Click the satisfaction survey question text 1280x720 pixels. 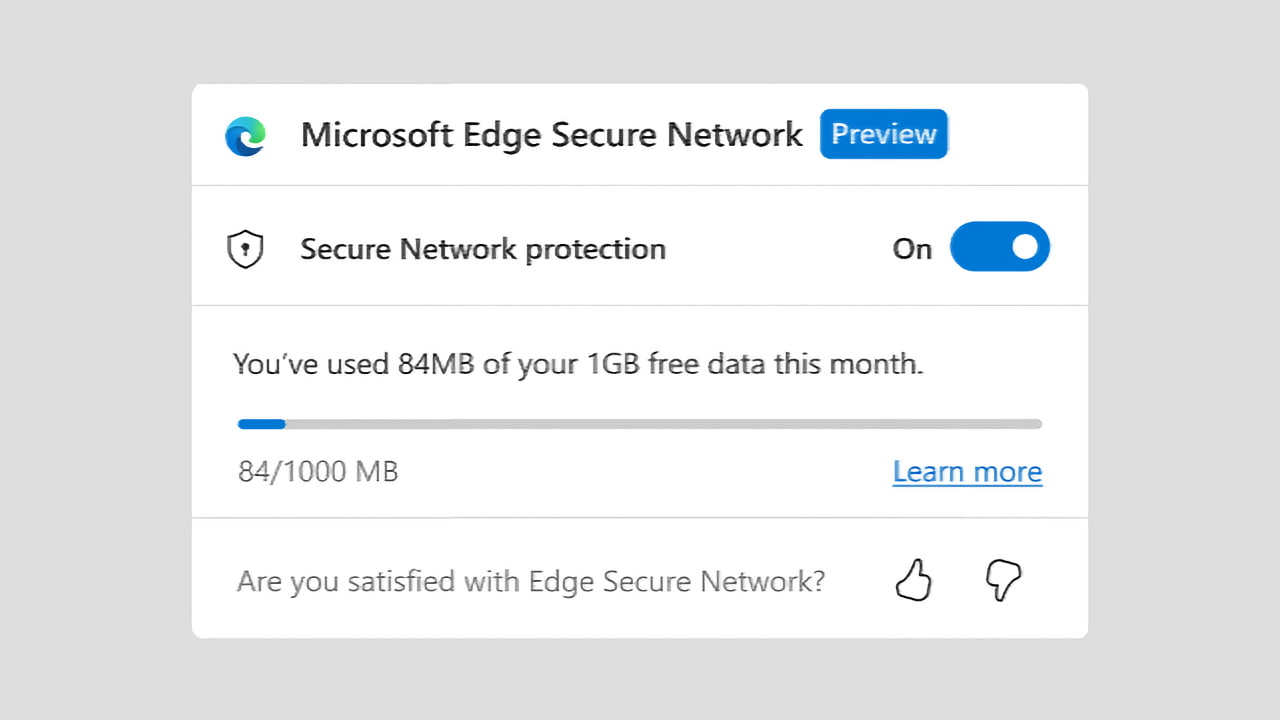pyautogui.click(x=530, y=580)
